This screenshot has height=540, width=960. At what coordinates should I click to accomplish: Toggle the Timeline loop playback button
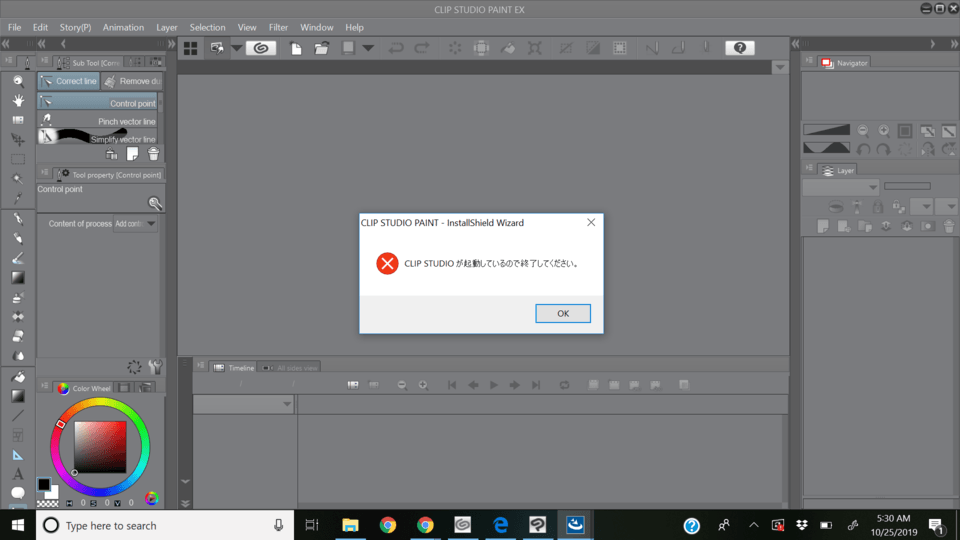click(564, 385)
